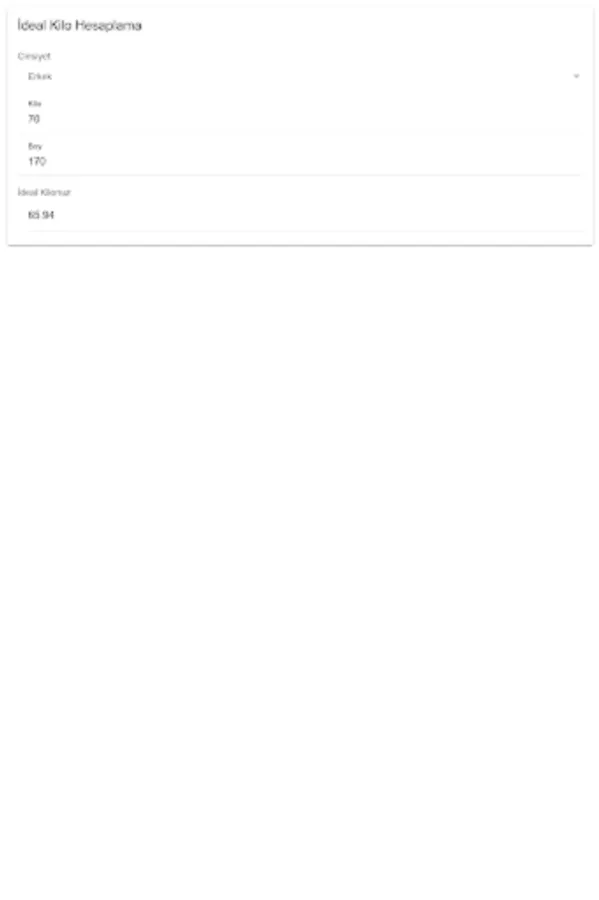Viewport: 599px width, 900px height.
Task: Click the underline beneath the result field
Action: tap(304, 231)
